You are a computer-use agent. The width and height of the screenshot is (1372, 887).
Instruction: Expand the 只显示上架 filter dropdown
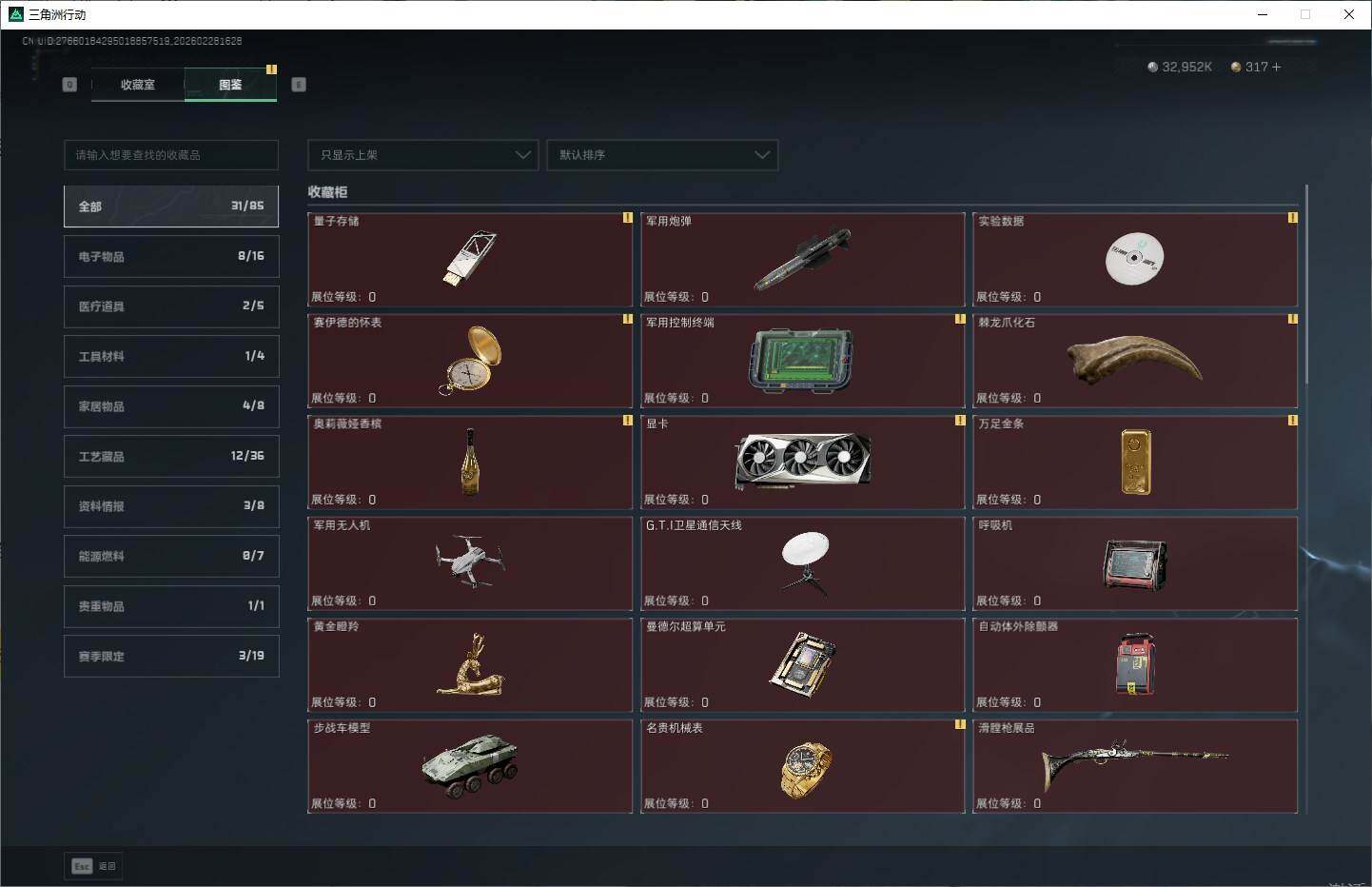point(423,155)
